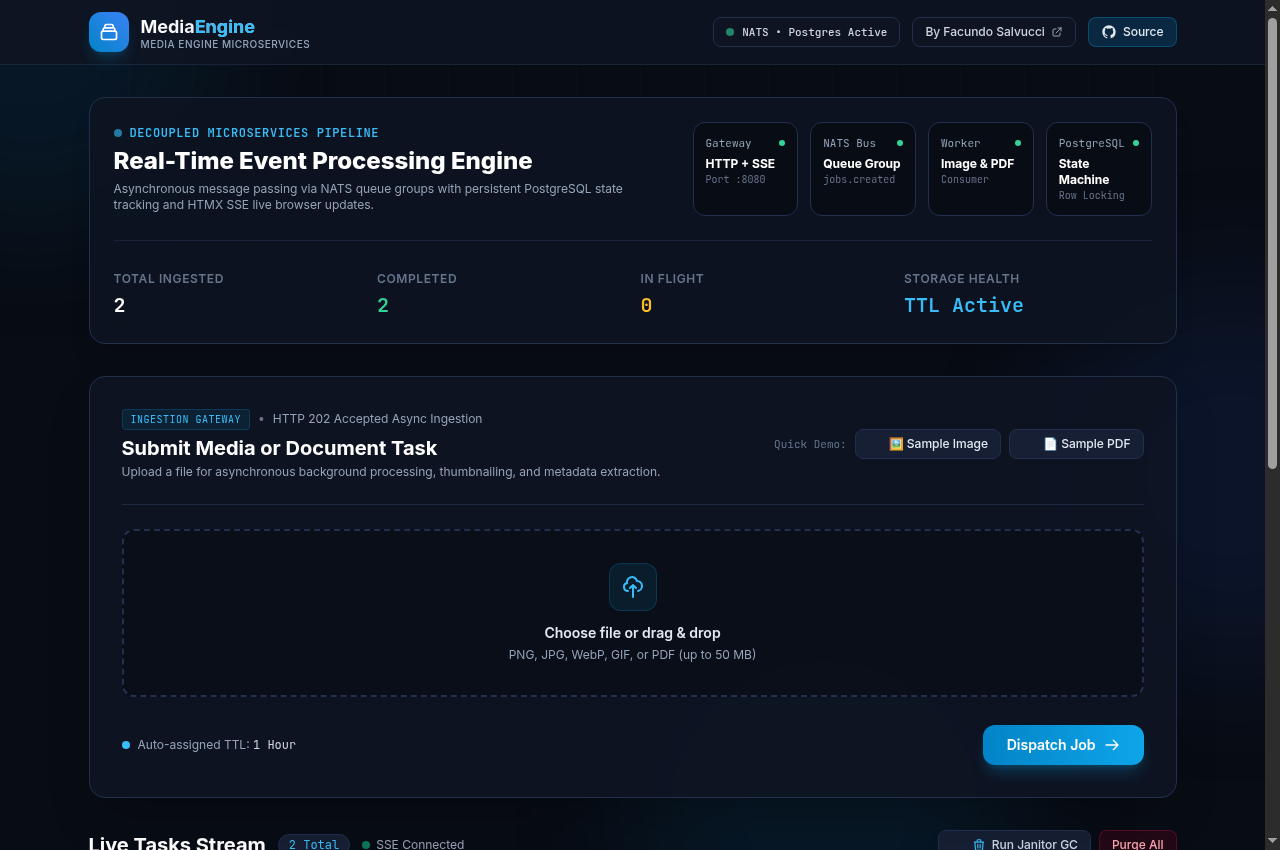
Task: Click the MediaEngine title text
Action: tap(198, 27)
